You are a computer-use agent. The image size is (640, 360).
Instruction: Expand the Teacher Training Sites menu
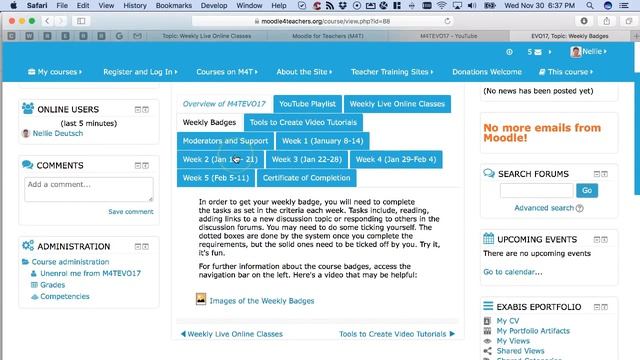coord(392,72)
